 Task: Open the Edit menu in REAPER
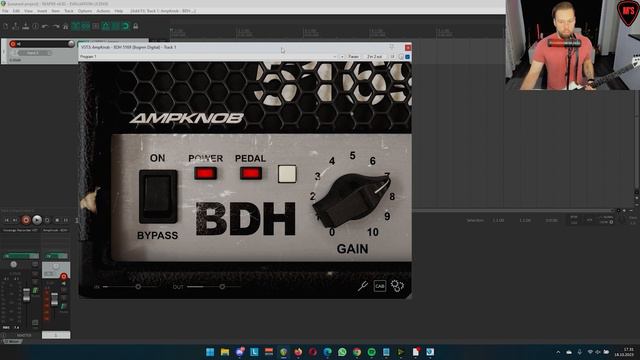[16, 11]
